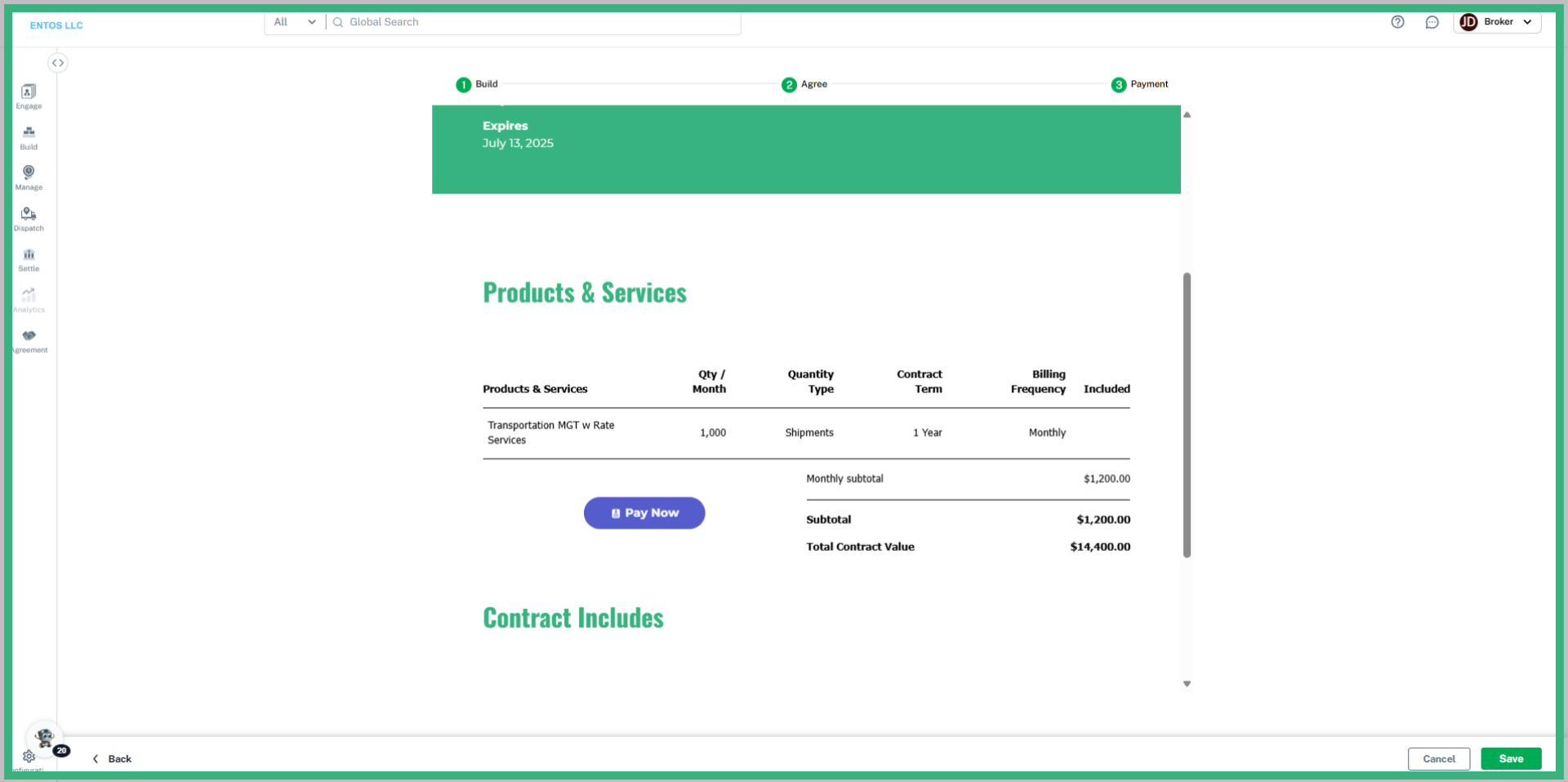Open the Agreement handshake icon
1568x782 pixels.
[x=29, y=338]
